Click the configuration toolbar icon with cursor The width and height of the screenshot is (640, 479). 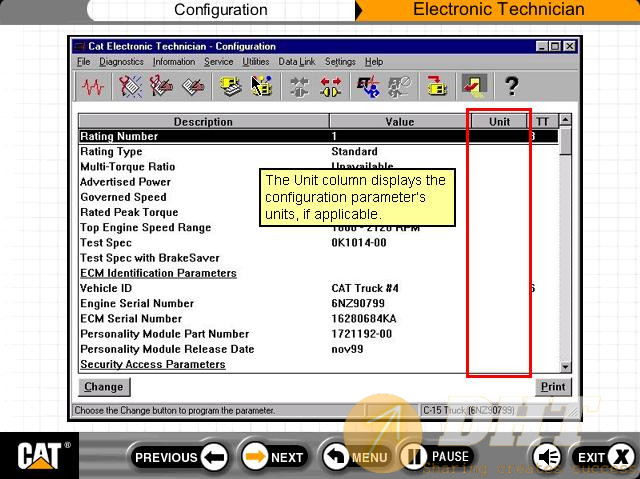[262, 86]
